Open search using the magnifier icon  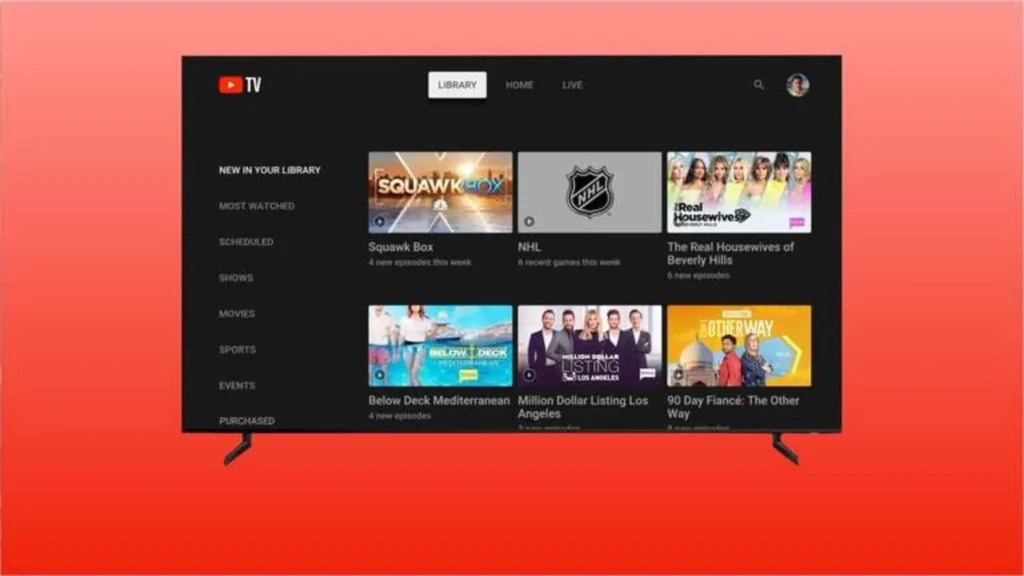758,85
